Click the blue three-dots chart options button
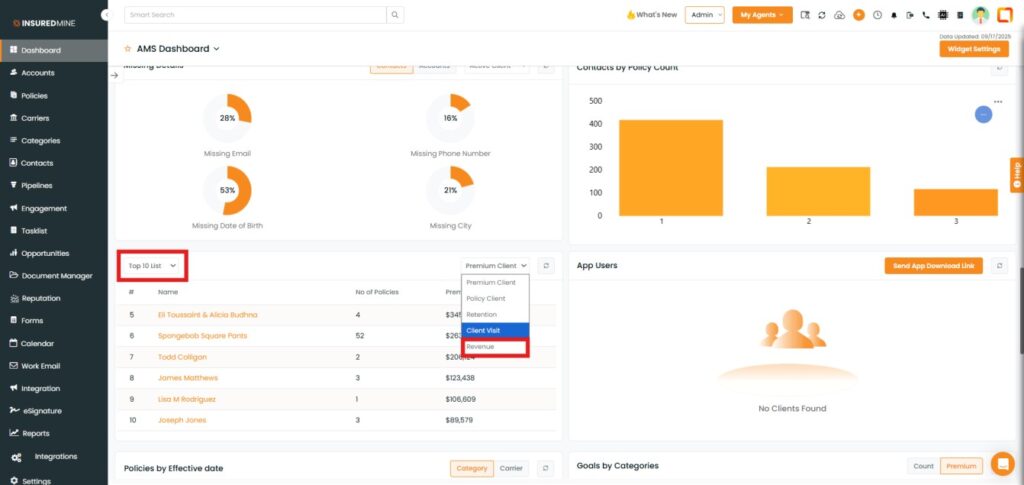The height and width of the screenshot is (485, 1024). click(x=983, y=115)
